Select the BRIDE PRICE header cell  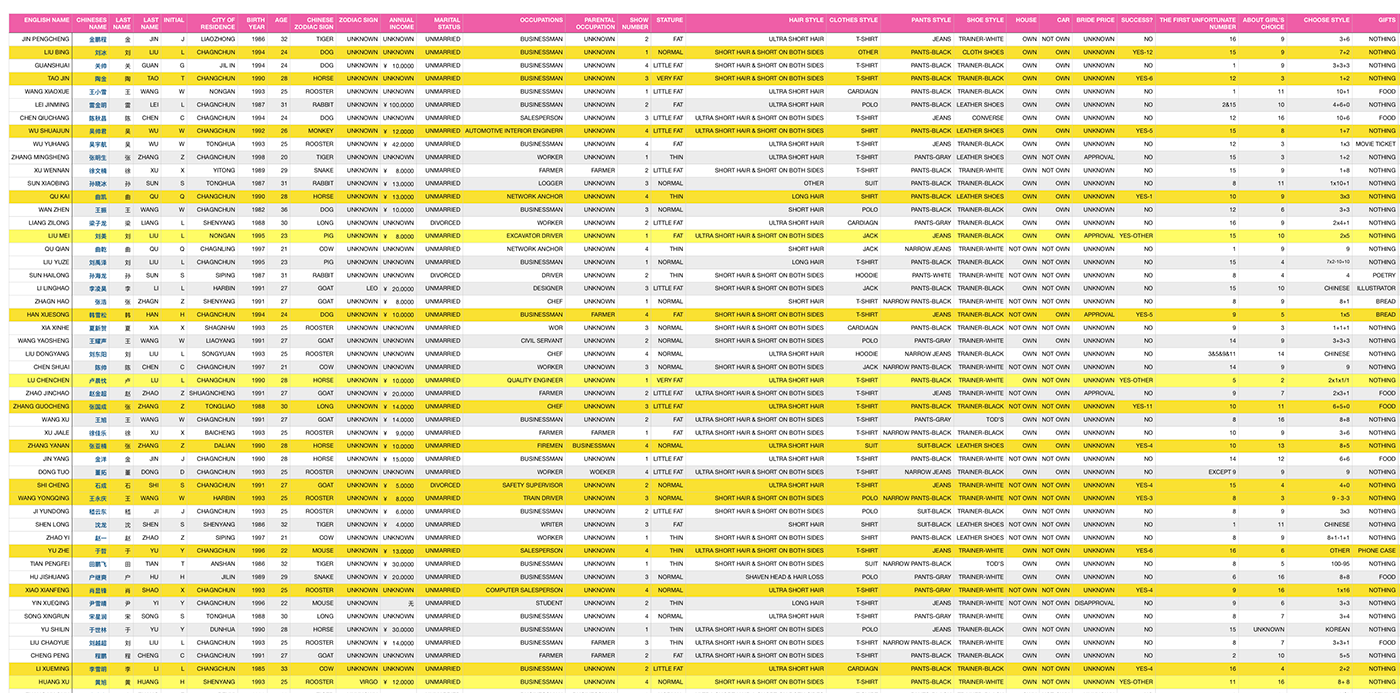click(x=1097, y=19)
